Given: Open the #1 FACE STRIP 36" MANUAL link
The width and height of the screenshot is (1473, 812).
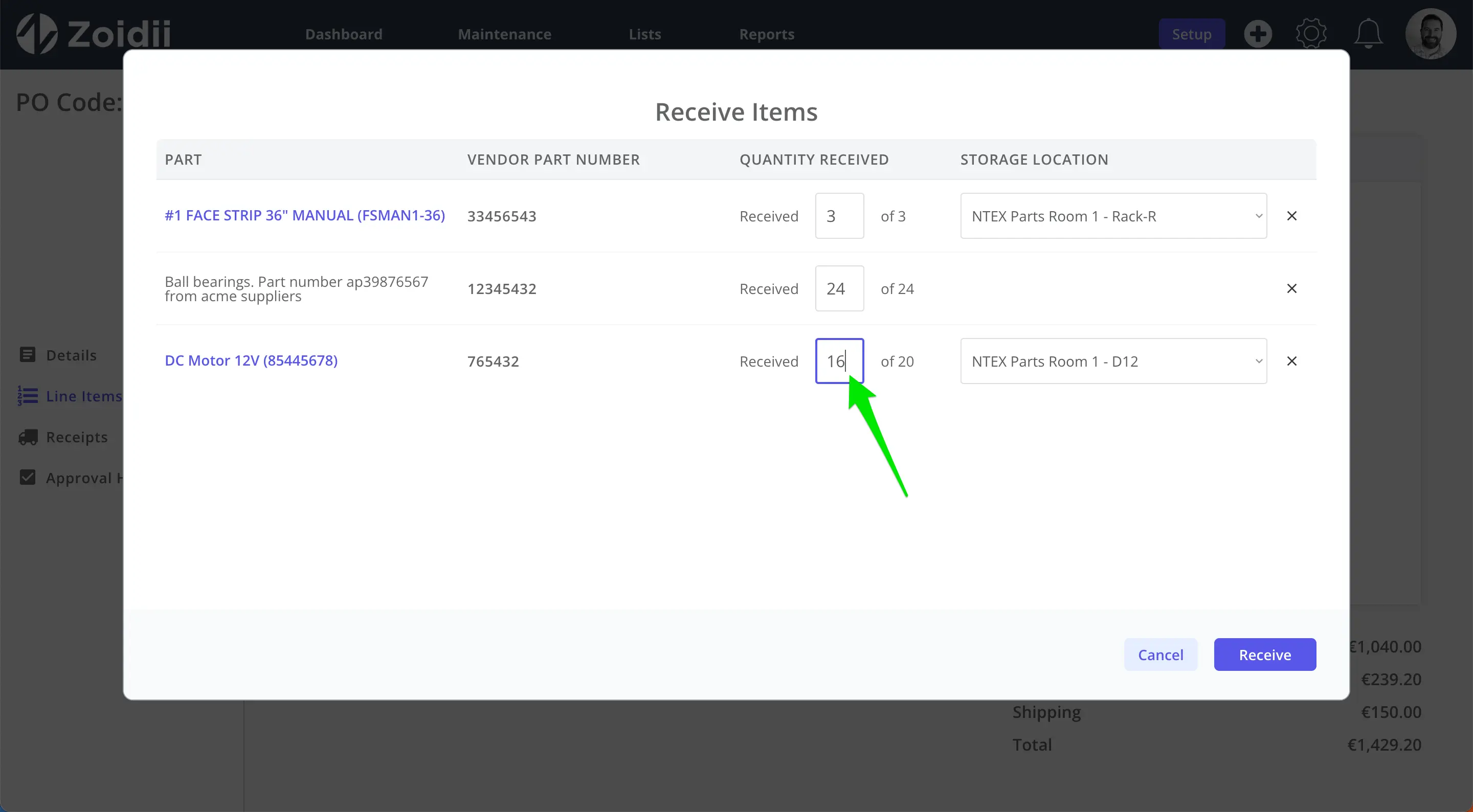Looking at the screenshot, I should tap(305, 216).
